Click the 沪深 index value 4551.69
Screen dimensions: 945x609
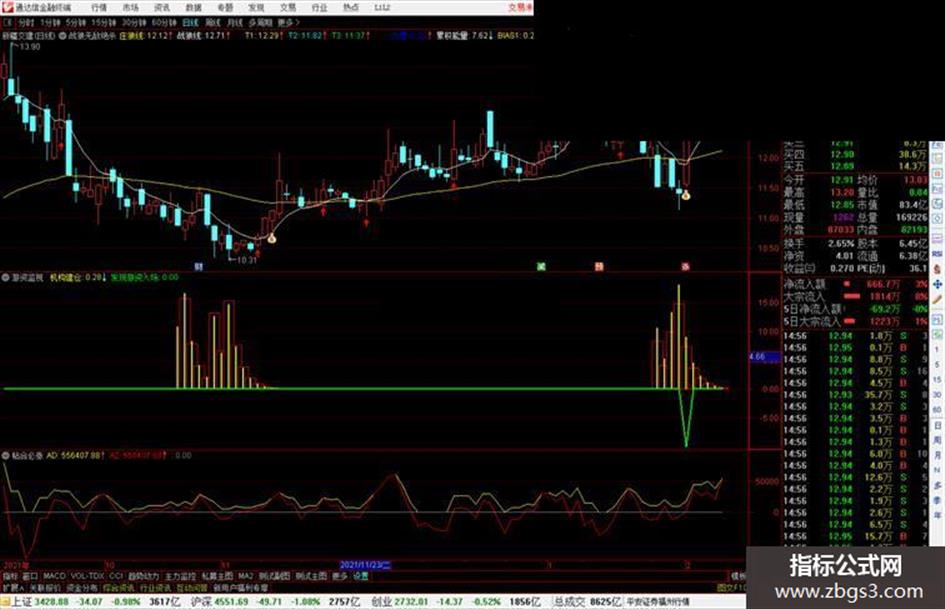tap(231, 601)
